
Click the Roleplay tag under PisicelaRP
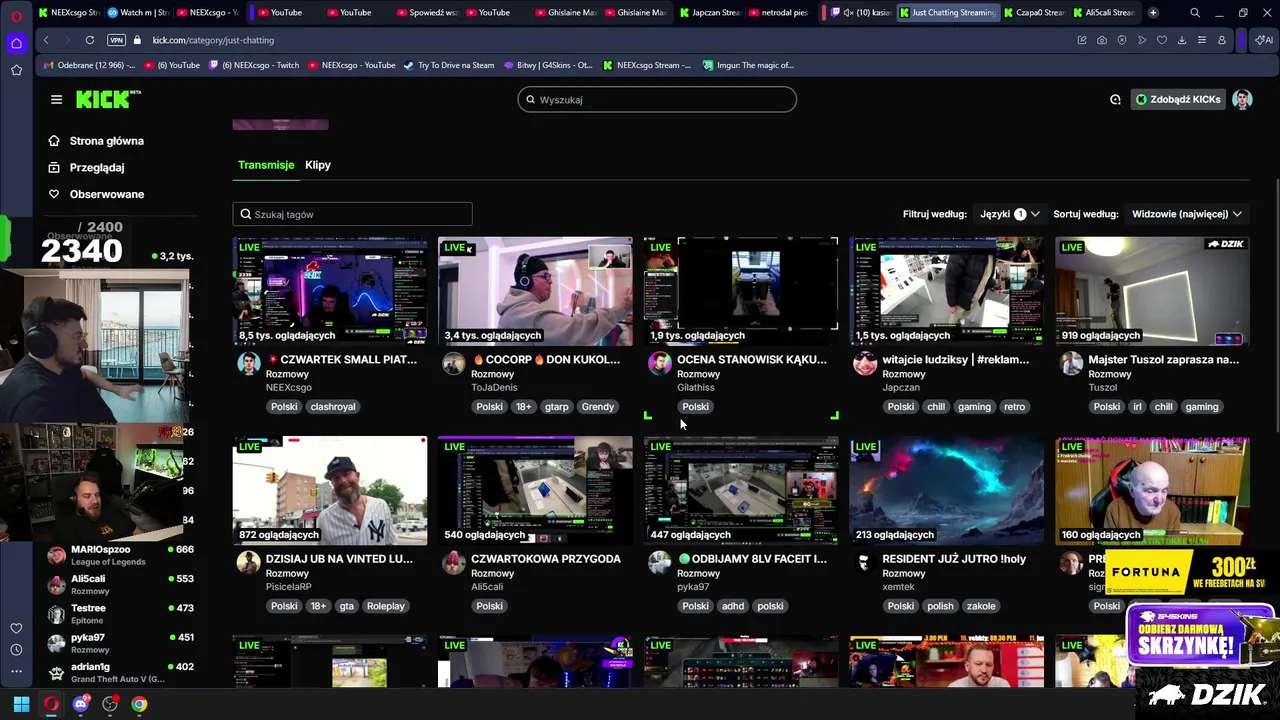[385, 606]
